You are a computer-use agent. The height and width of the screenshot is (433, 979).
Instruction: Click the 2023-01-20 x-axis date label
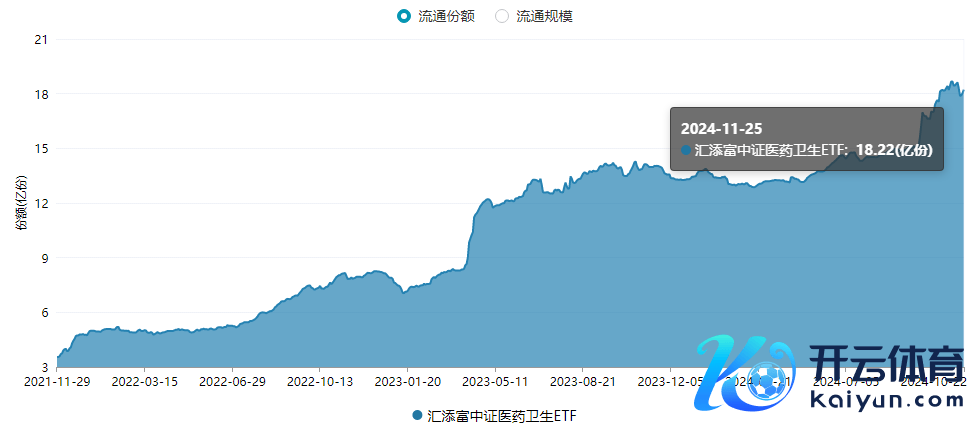408,381
